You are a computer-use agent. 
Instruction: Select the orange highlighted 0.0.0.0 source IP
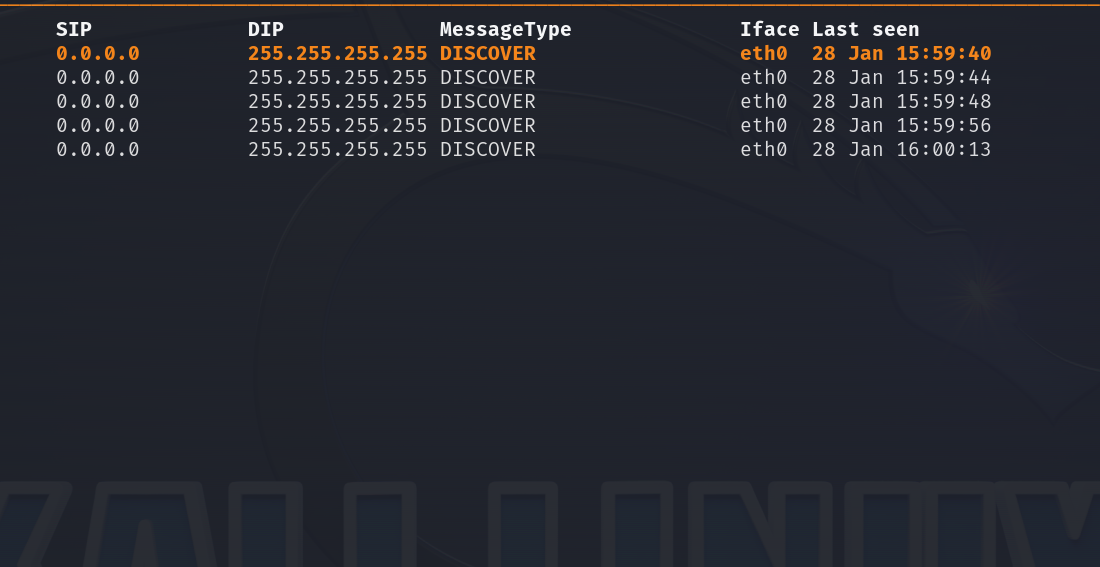click(x=97, y=54)
